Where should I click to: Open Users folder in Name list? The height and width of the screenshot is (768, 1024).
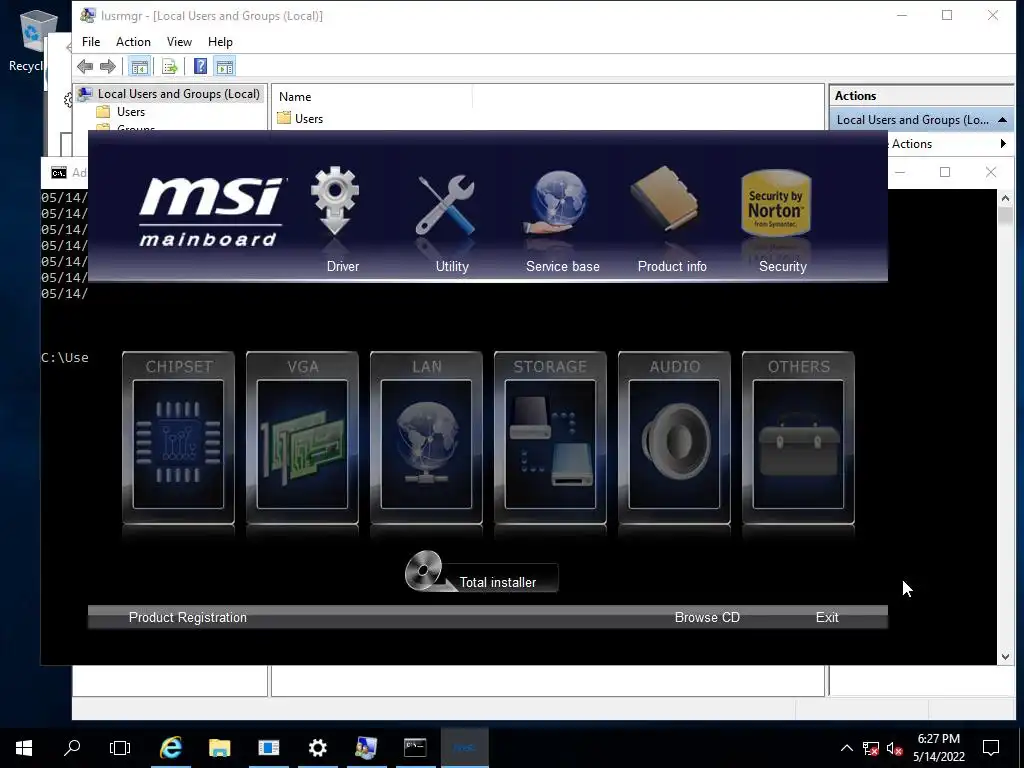point(300,118)
